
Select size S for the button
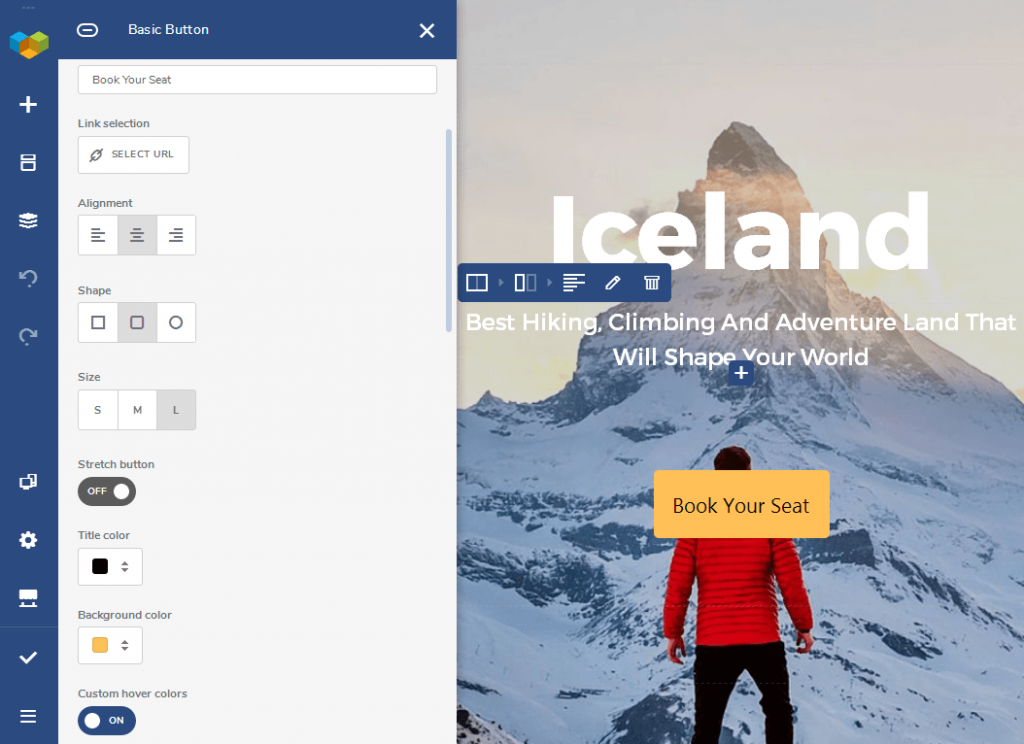point(98,410)
